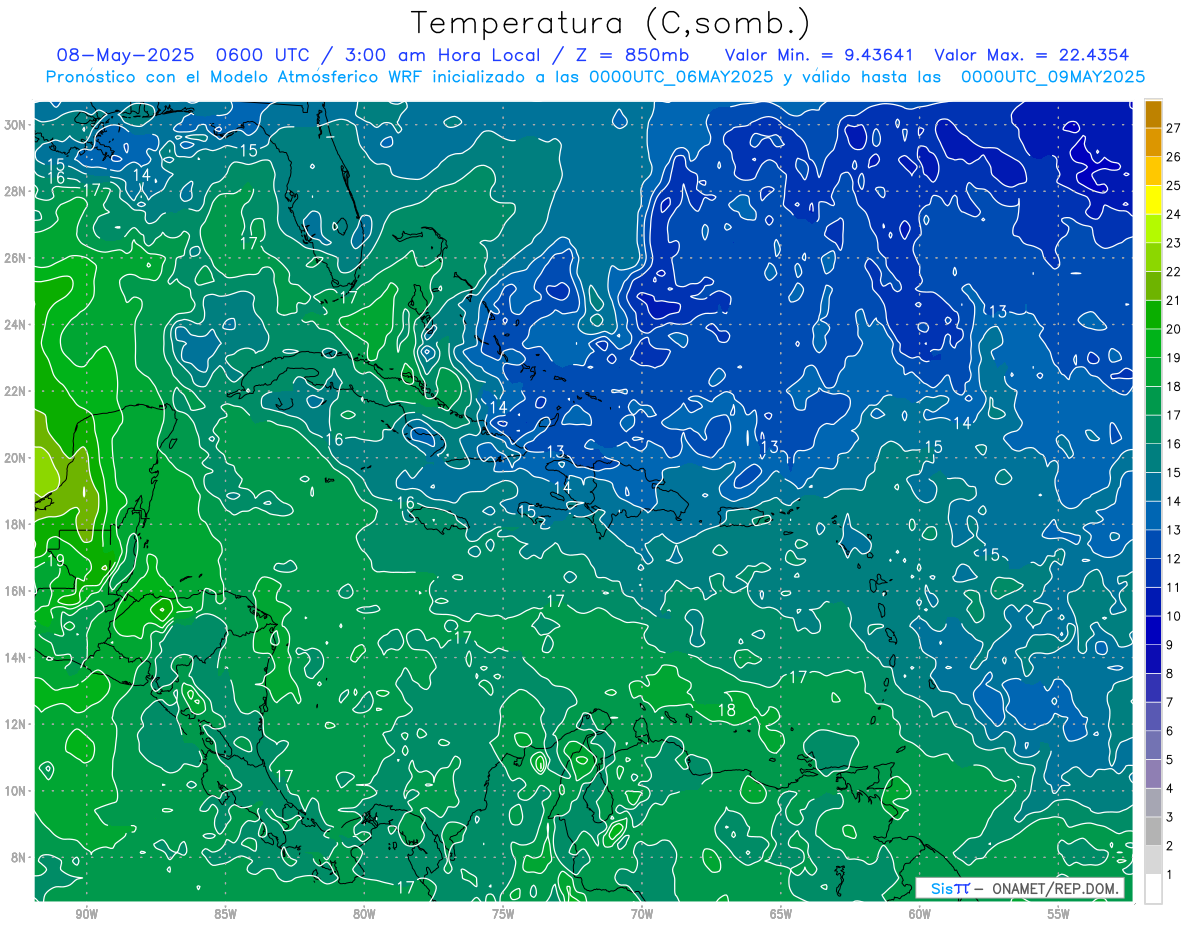The width and height of the screenshot is (1200, 927).
Task: Click "Valor Min. = 9.43641" text
Action: [x=821, y=56]
